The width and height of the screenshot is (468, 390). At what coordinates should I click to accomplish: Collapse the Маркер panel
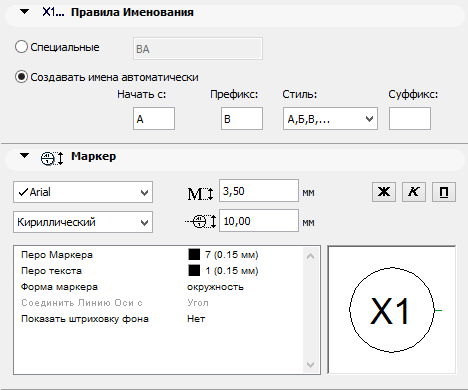pyautogui.click(x=24, y=155)
